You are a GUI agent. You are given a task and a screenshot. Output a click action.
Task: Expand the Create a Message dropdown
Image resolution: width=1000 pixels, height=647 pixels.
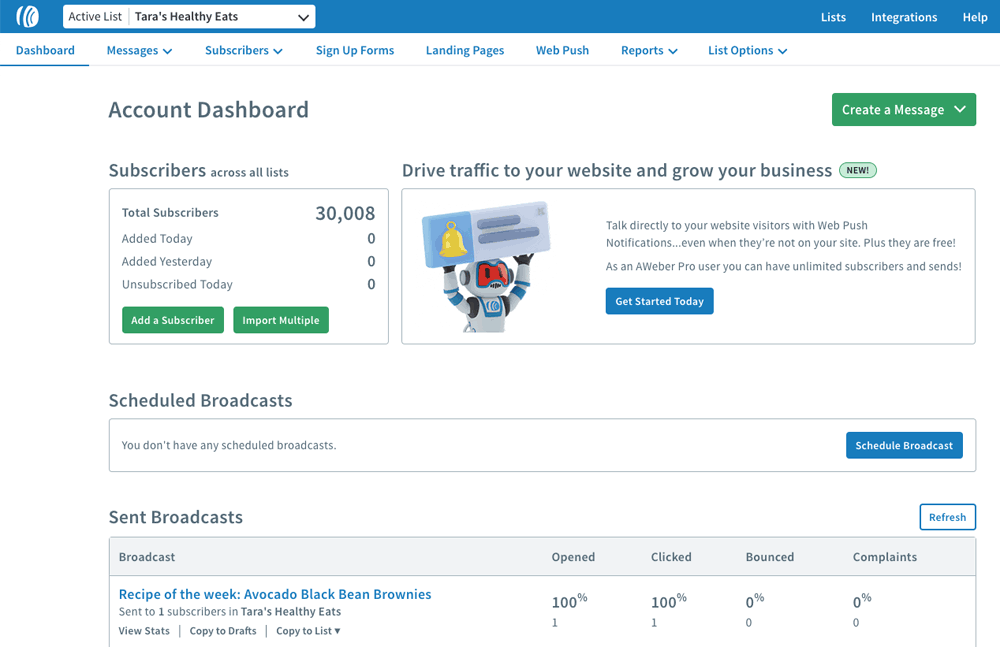pos(903,110)
